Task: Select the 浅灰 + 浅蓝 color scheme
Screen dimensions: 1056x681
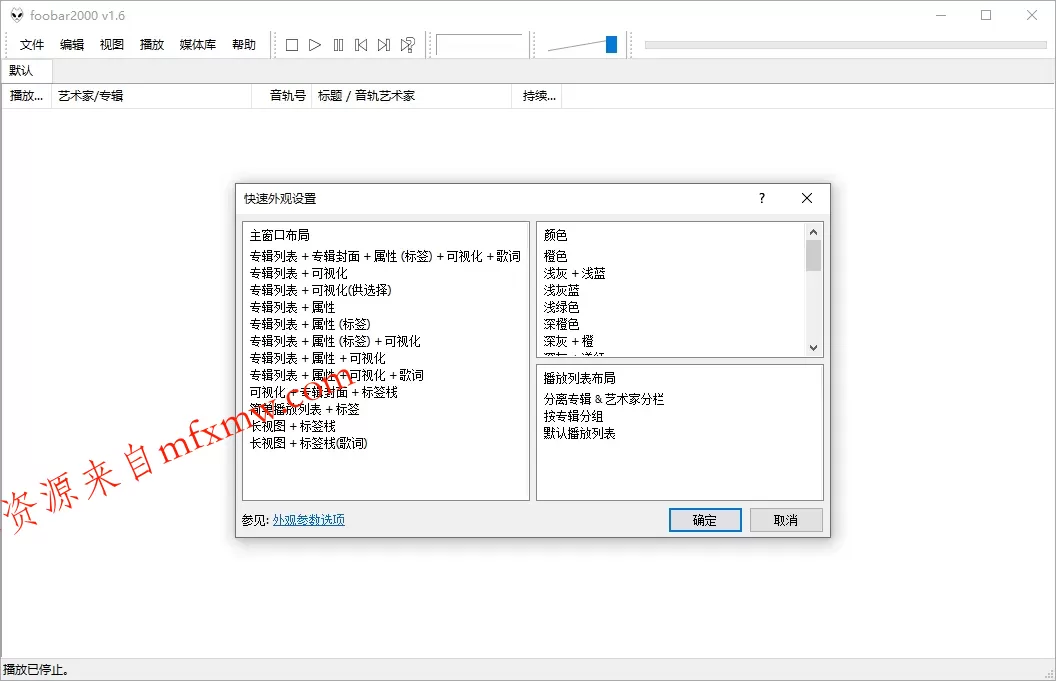Action: pos(574,273)
